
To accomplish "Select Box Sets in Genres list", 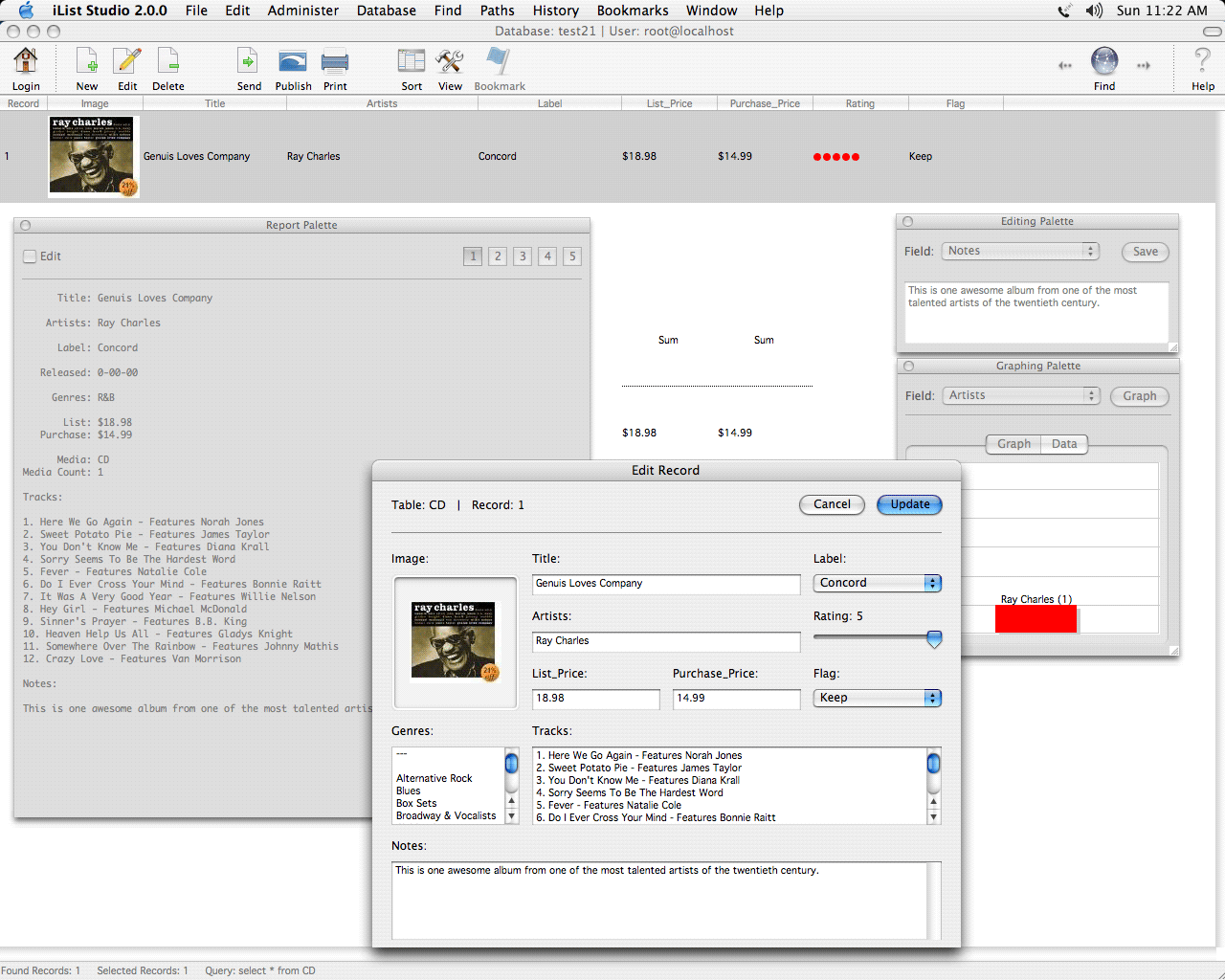I will tap(416, 804).
